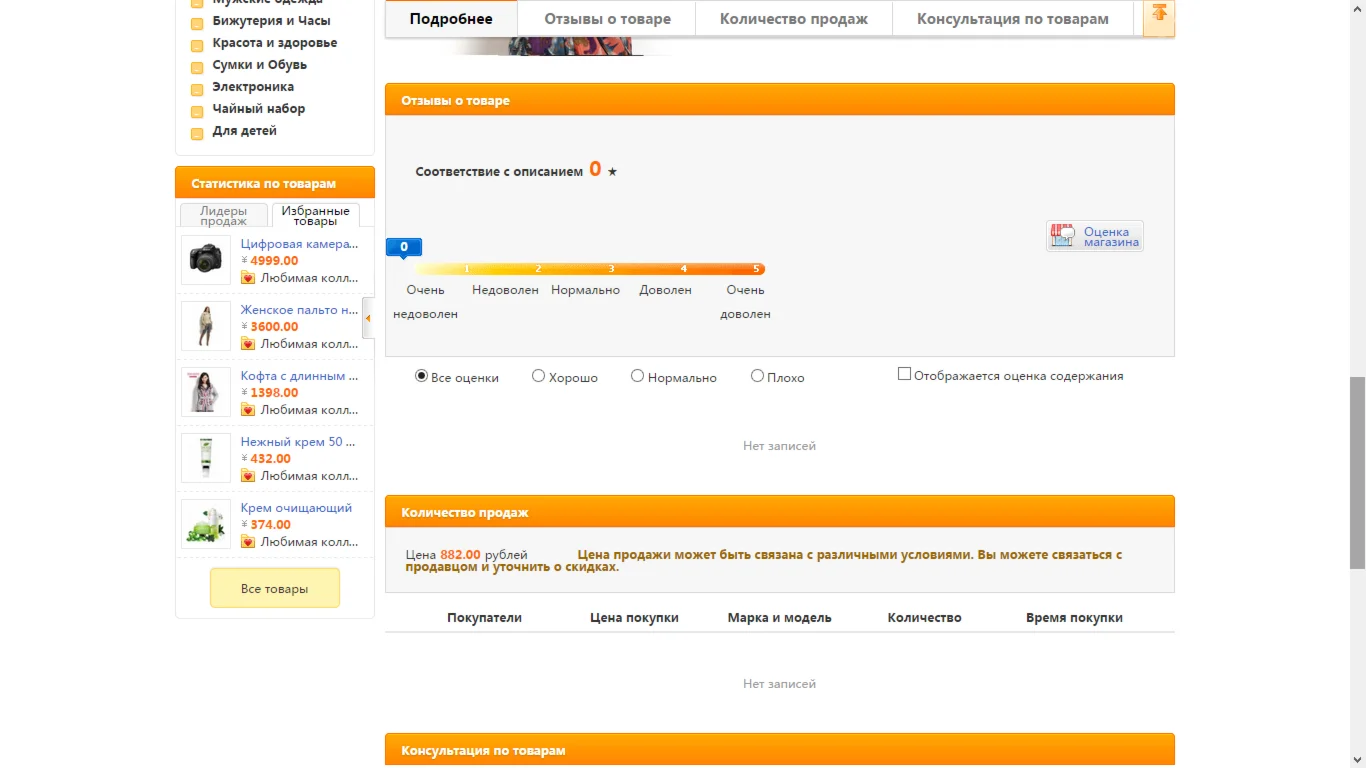Screen dimensions: 1366x768
Task: Open the Избранные товары tab
Action: coord(315,216)
